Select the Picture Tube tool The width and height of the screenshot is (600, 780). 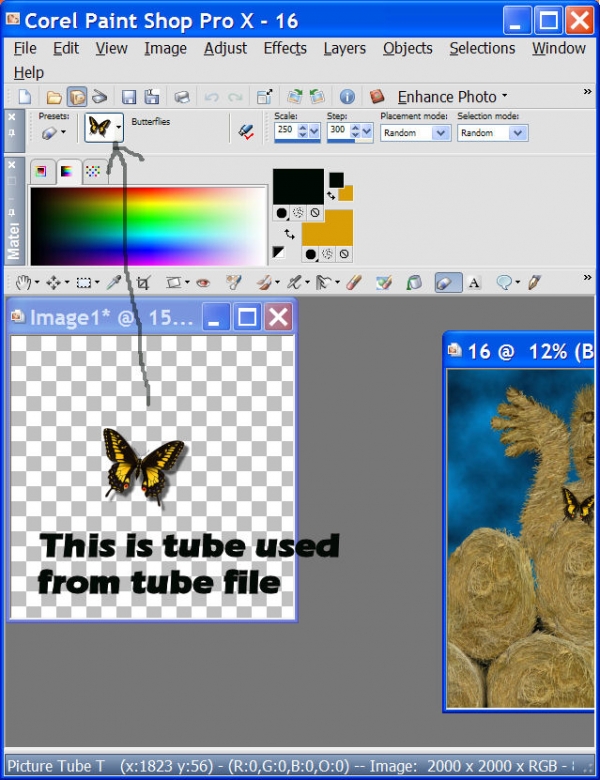448,283
